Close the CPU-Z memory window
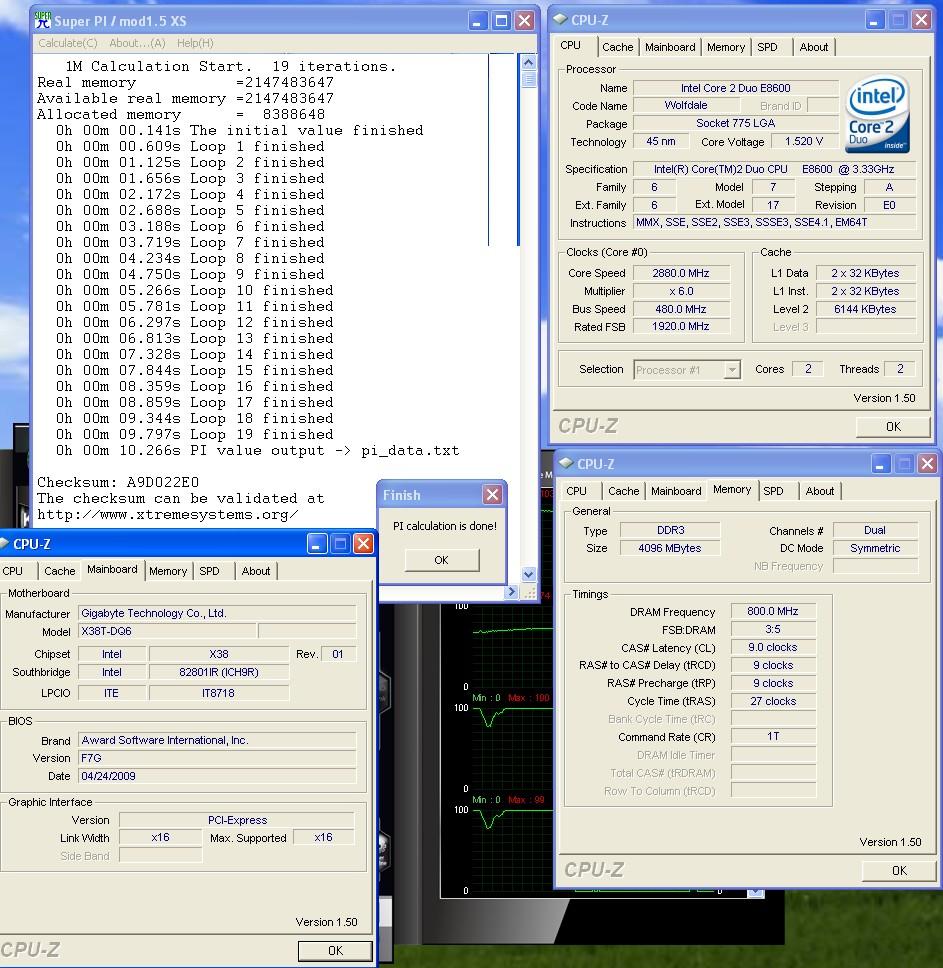The width and height of the screenshot is (943, 968). pyautogui.click(x=928, y=464)
